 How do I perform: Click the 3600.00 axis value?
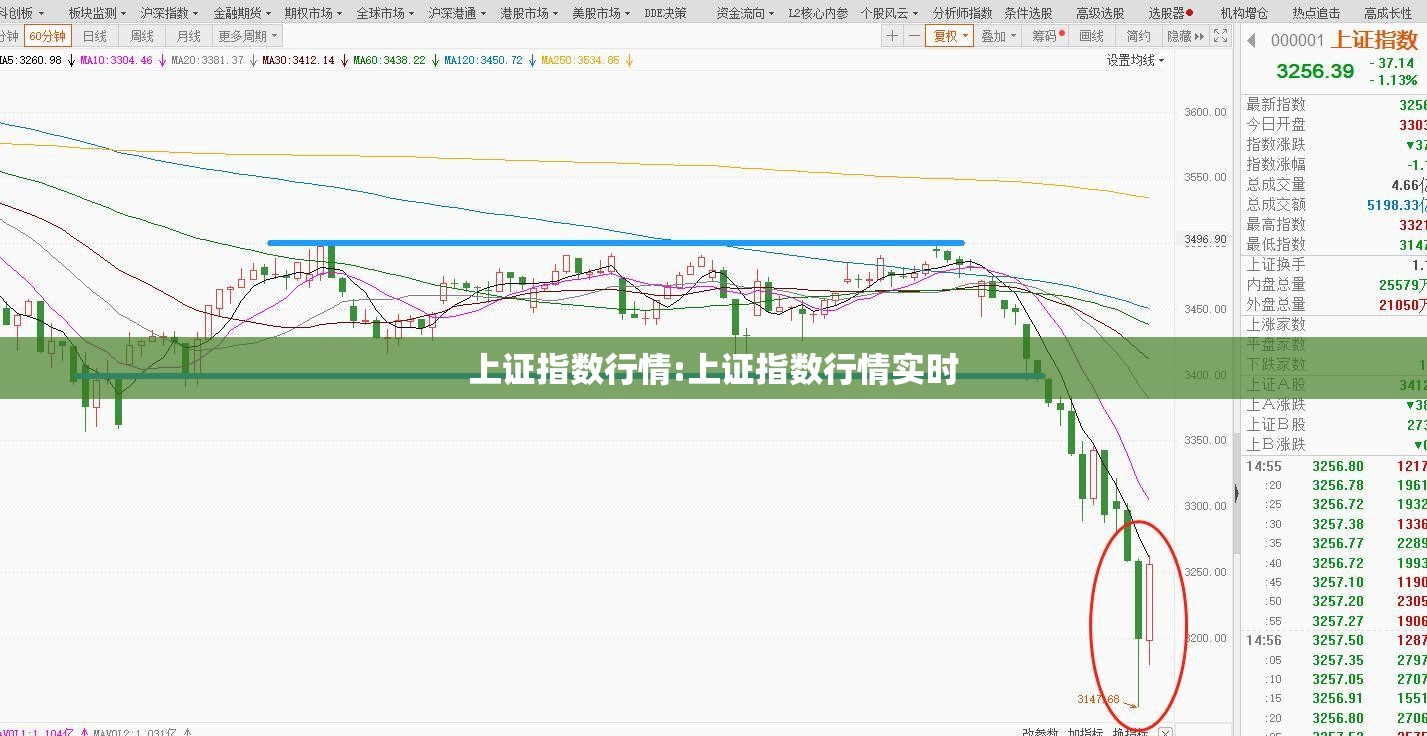coord(1205,112)
